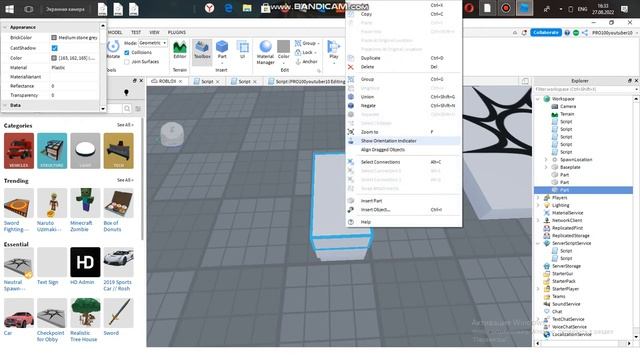Expand the SpawnLocation node
The height and width of the screenshot is (360, 640).
(546, 160)
